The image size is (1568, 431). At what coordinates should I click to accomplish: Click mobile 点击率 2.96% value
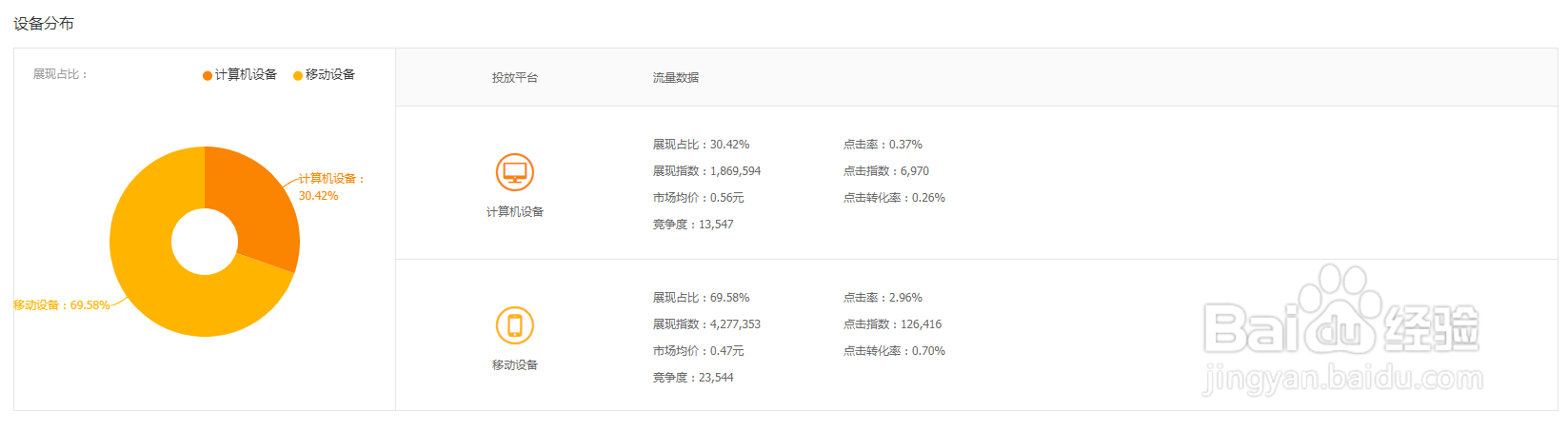click(x=905, y=298)
